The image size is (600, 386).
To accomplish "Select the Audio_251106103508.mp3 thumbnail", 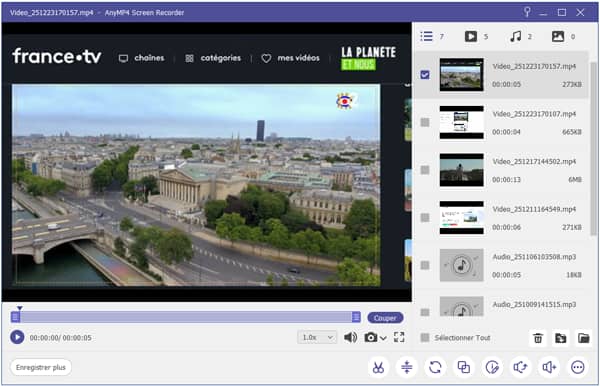I will coord(461,265).
